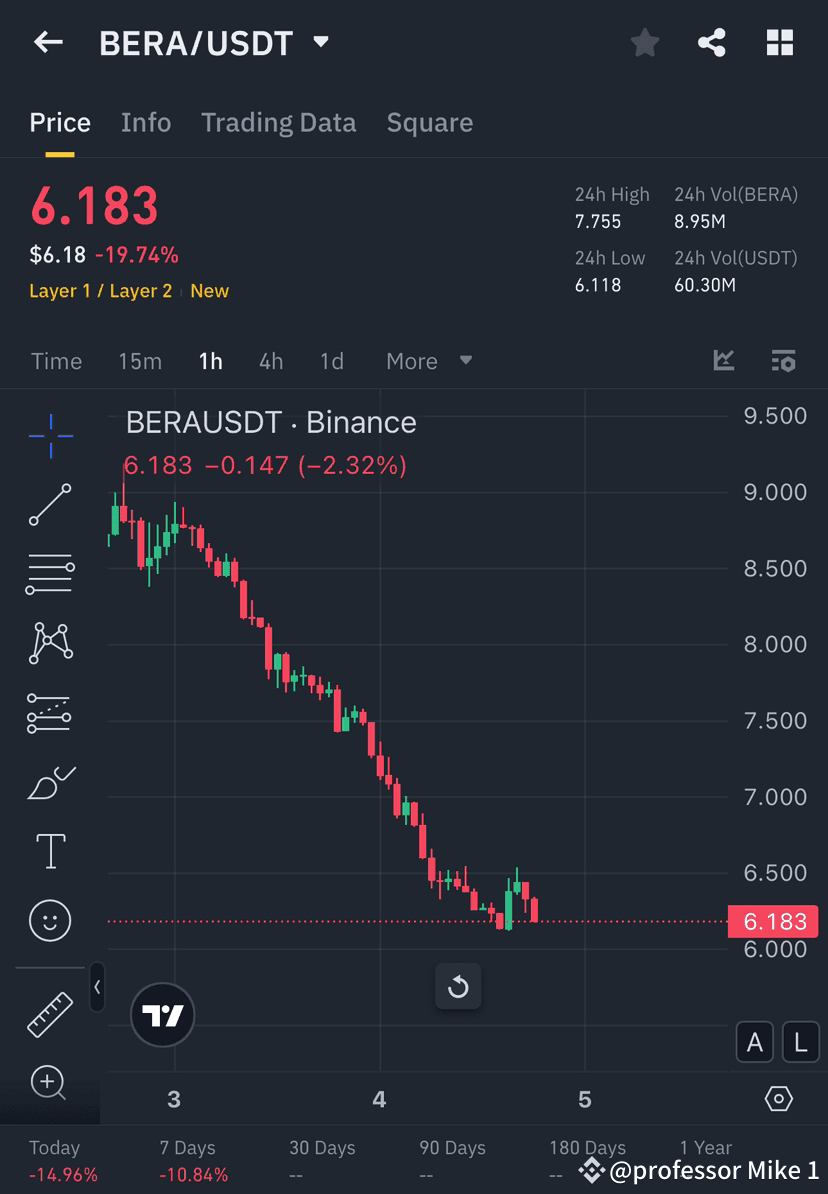Viewport: 828px width, 1194px height.
Task: Expand the More timeframe dropdown
Action: click(428, 361)
